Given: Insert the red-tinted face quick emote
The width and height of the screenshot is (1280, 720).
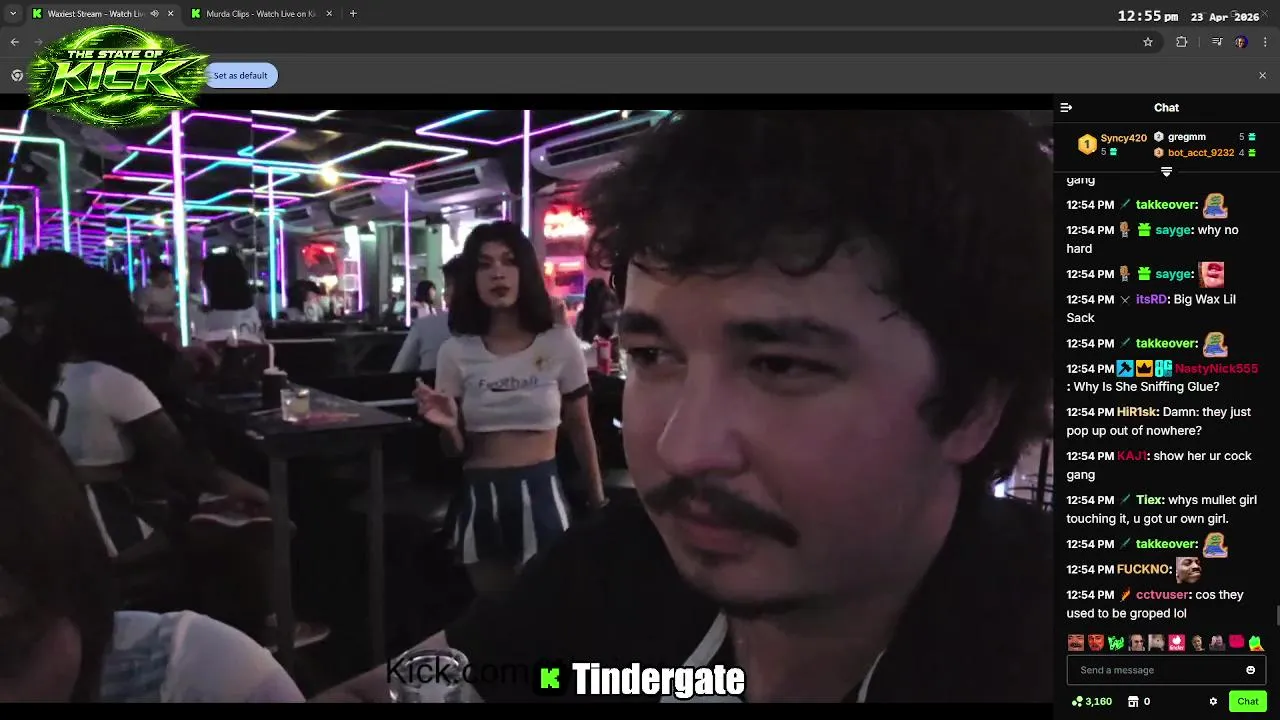Looking at the screenshot, I should pyautogui.click(x=1096, y=643).
